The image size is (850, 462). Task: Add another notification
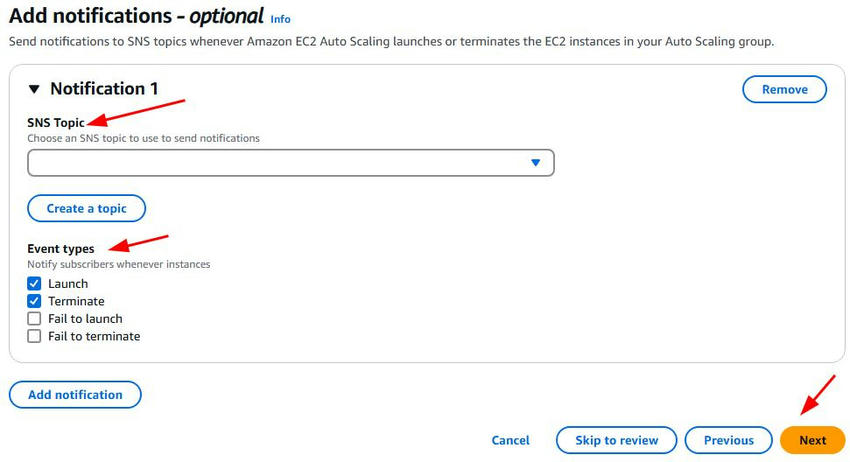pos(75,394)
